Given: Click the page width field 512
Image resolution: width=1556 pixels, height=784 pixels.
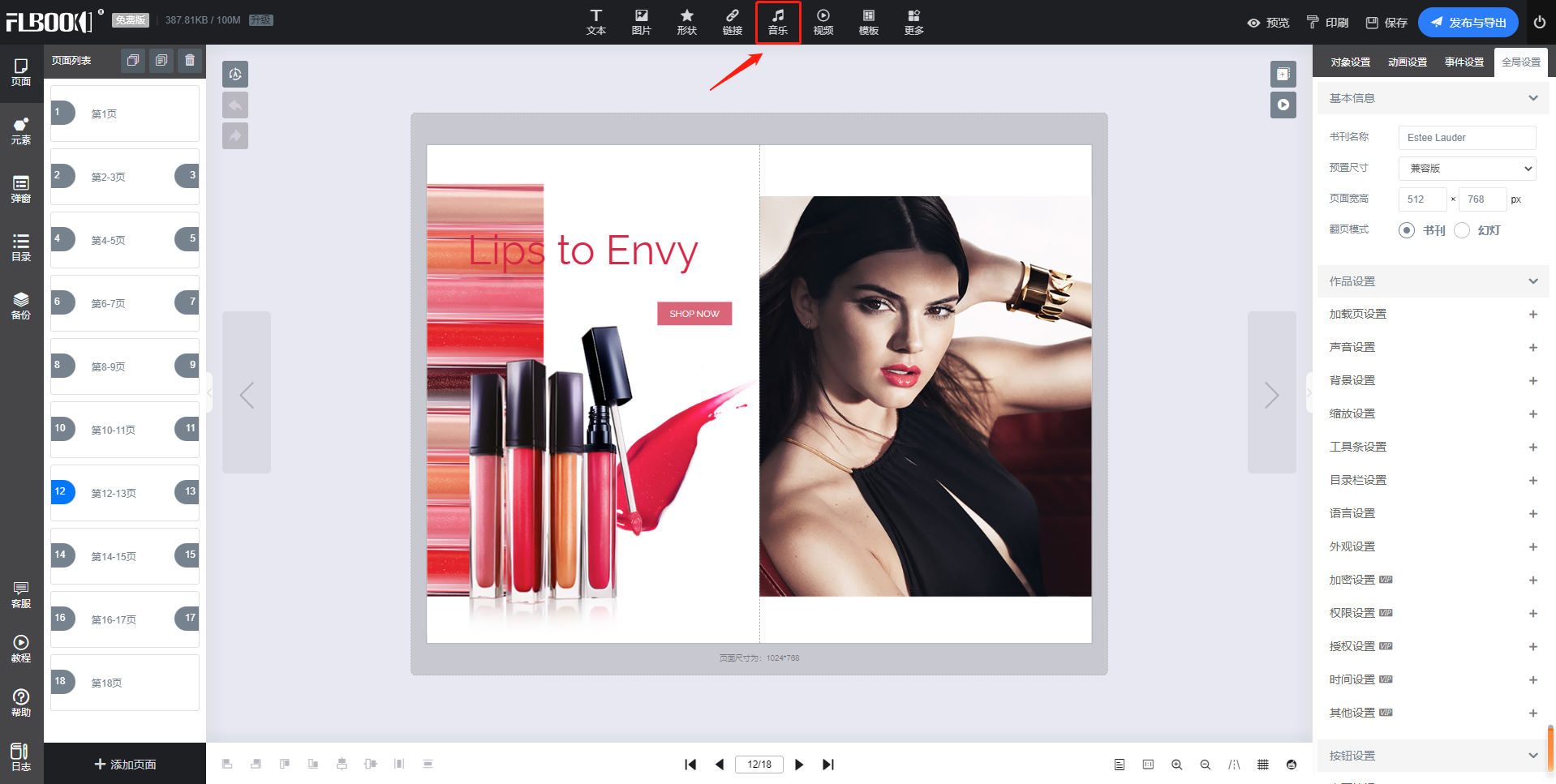Looking at the screenshot, I should 1423,199.
